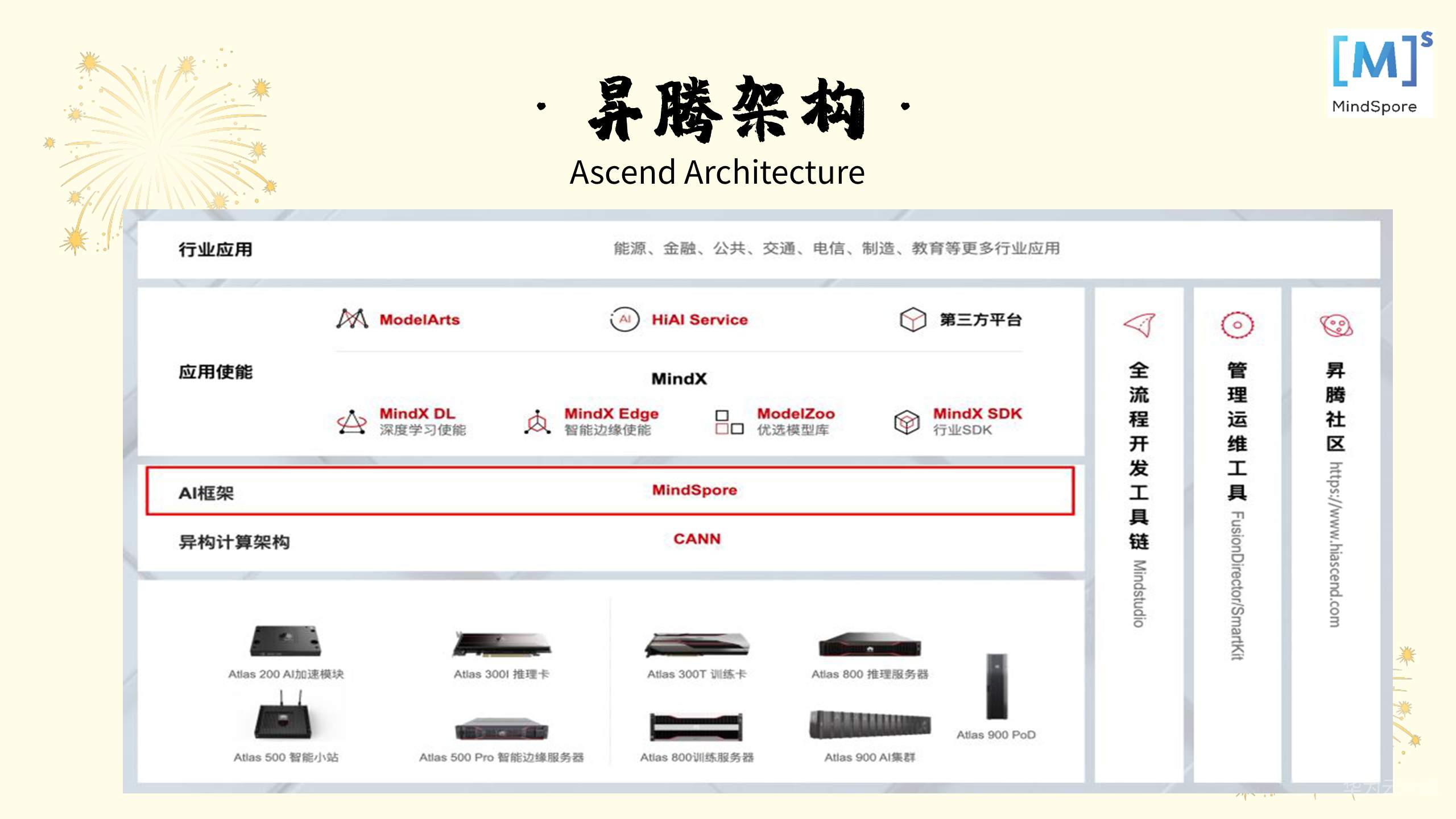Viewport: 1456px width, 819px height.
Task: Click the third-party platform cube icon
Action: click(912, 319)
